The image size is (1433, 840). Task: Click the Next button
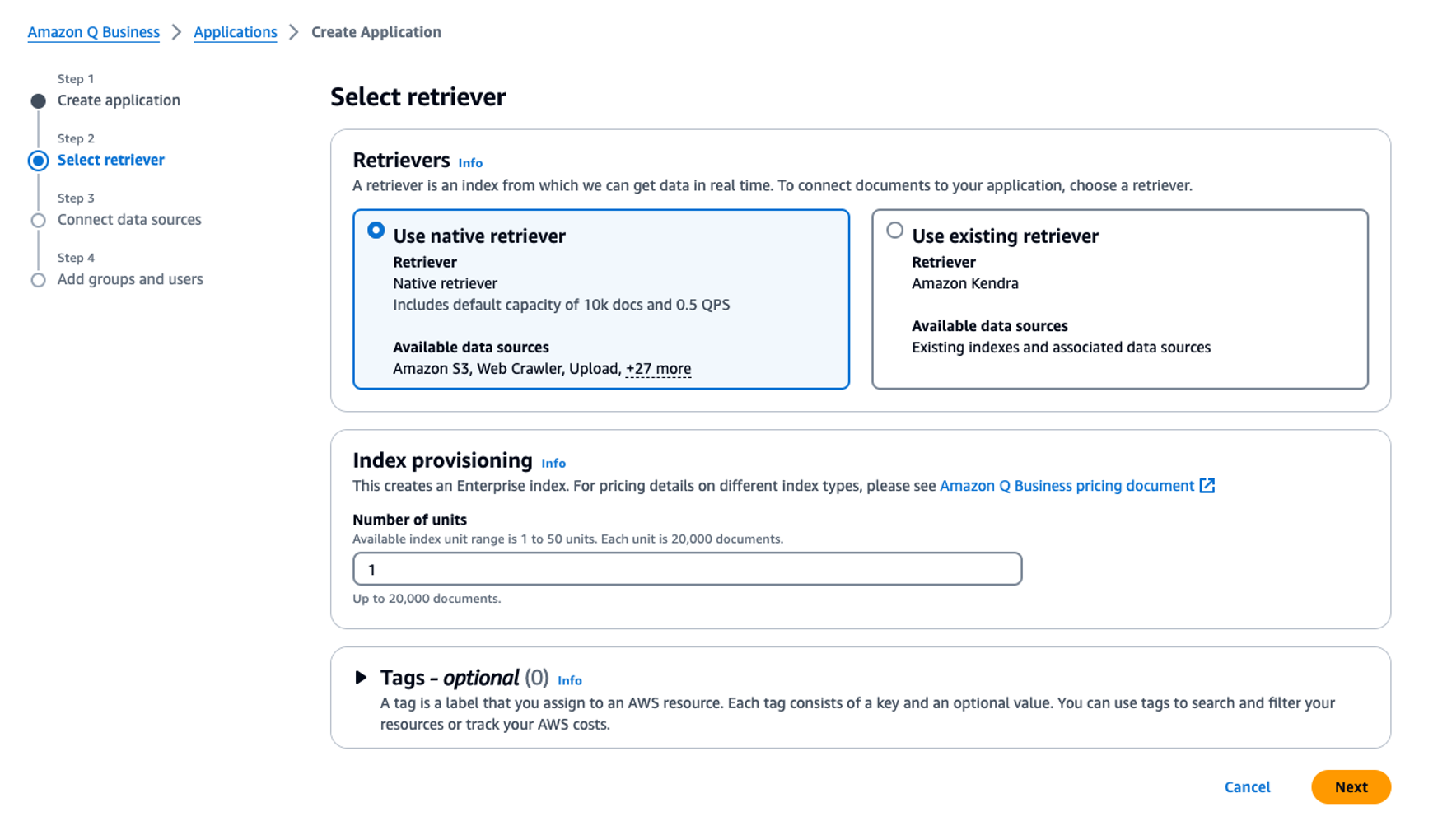pyautogui.click(x=1351, y=787)
